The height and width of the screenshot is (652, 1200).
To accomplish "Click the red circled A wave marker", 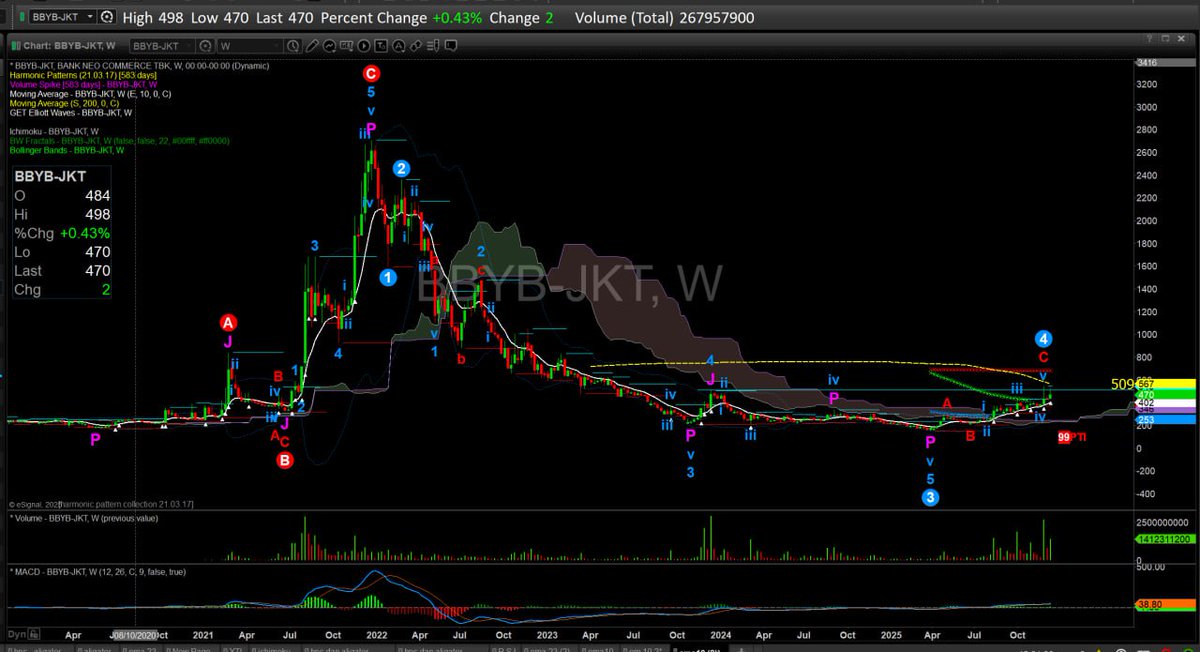I will (x=228, y=322).
